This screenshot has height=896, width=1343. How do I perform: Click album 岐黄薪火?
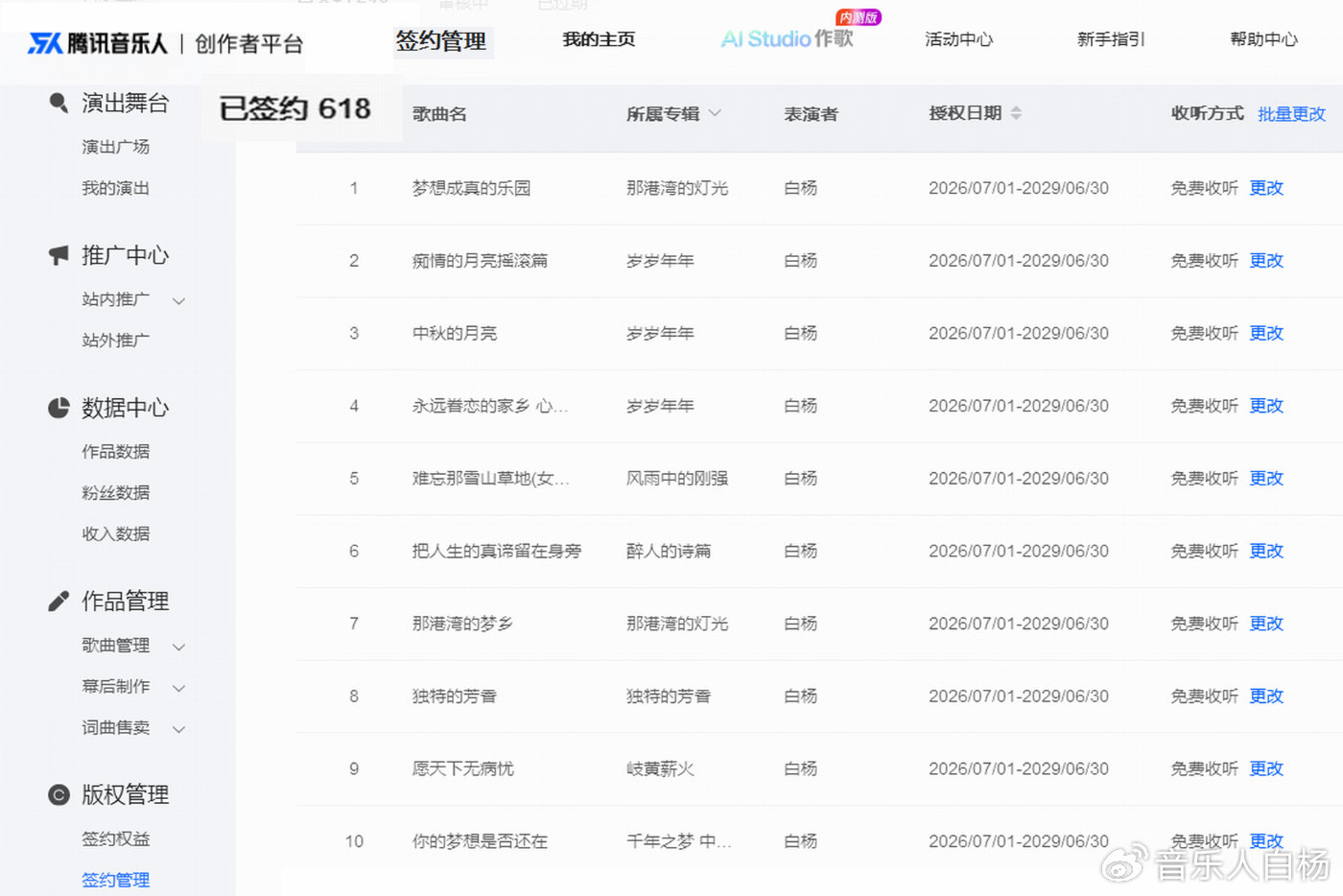click(x=660, y=768)
